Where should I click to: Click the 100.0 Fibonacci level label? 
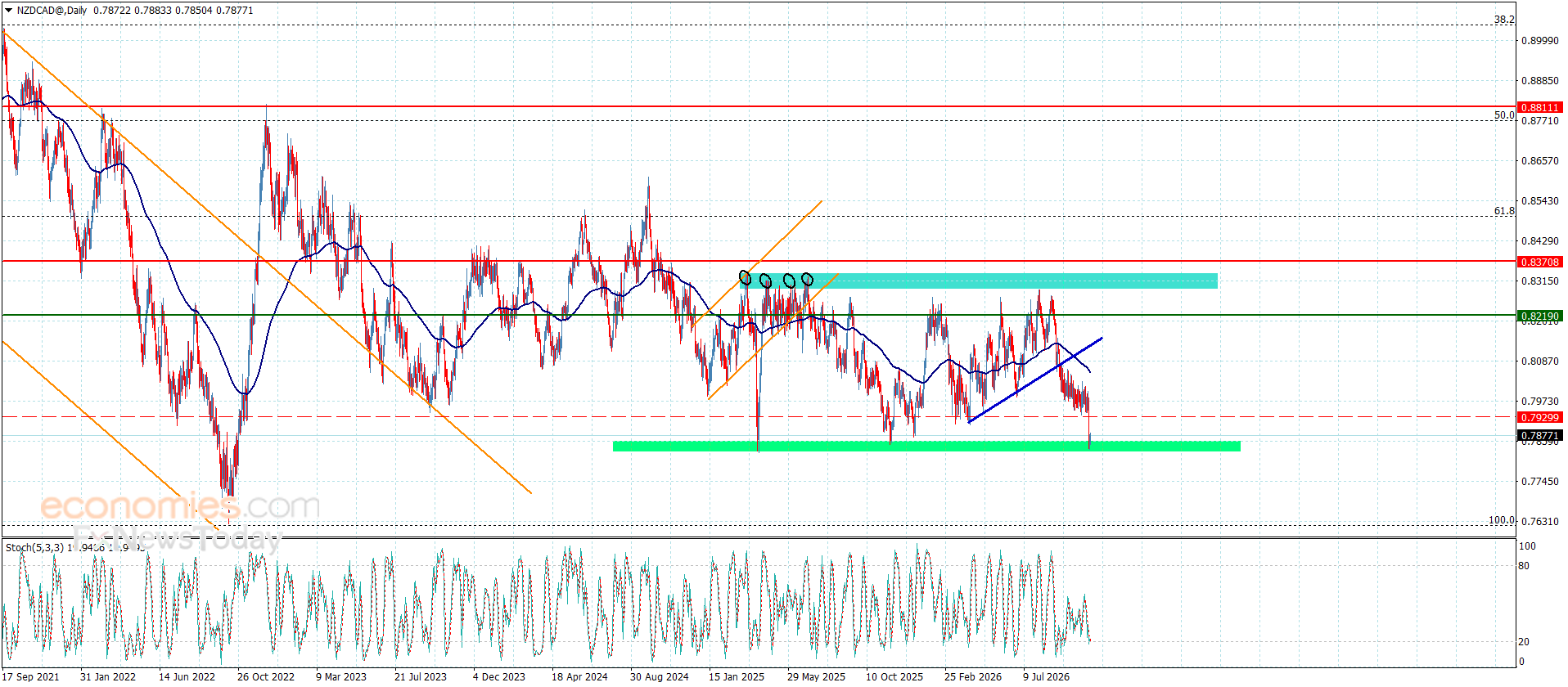(1502, 520)
